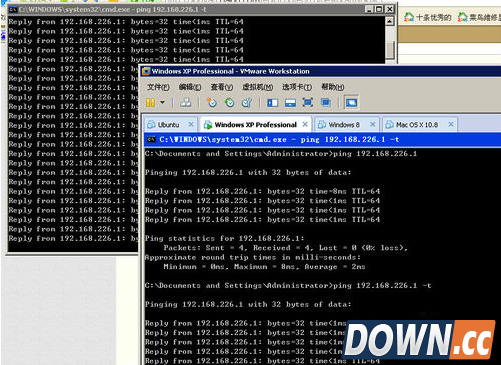Open the 帮助(H) menu

point(333,87)
